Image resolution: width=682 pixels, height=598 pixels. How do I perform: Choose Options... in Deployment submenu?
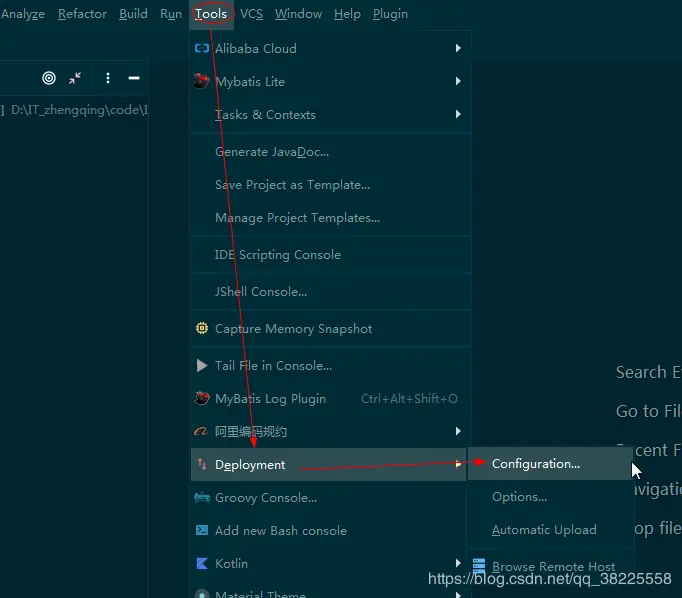click(x=550, y=497)
